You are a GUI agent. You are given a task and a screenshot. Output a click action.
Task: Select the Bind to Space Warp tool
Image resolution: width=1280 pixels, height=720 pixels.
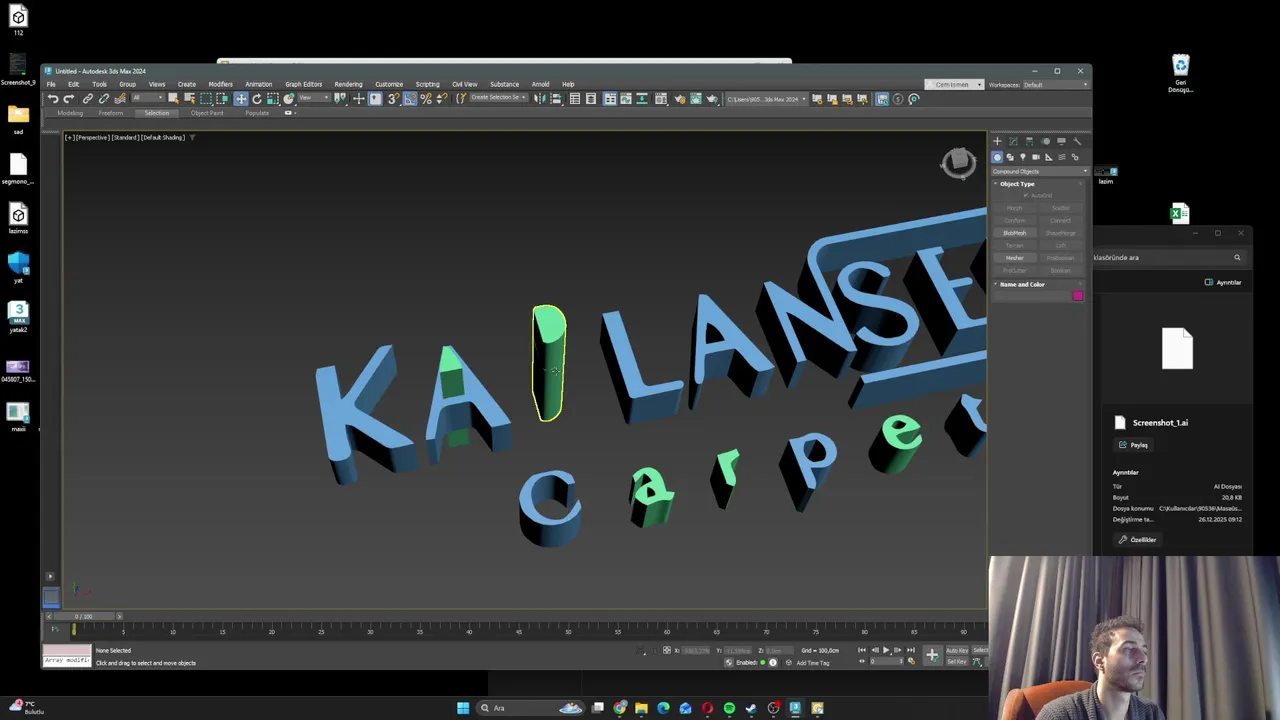click(x=121, y=98)
